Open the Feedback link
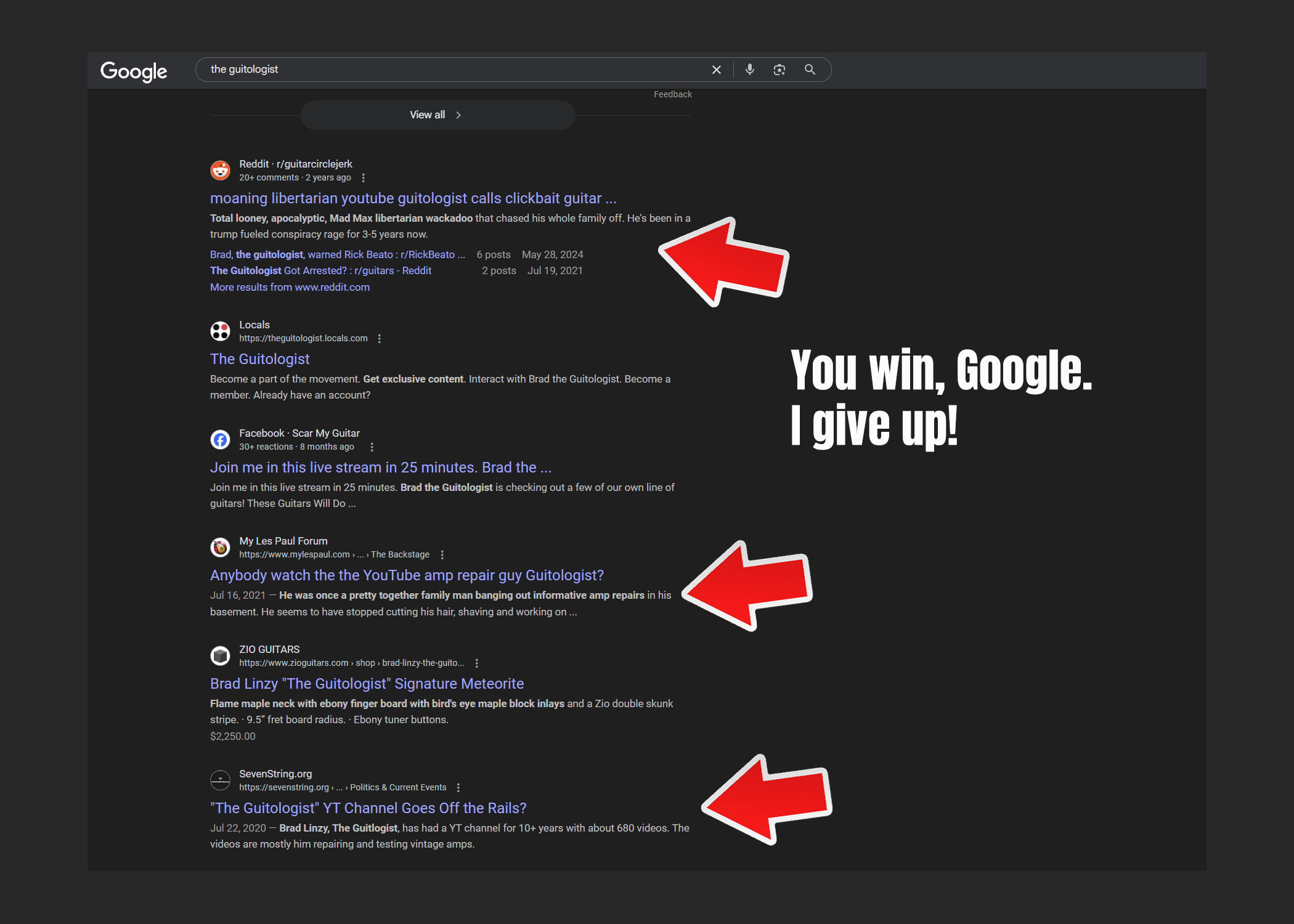The height and width of the screenshot is (924, 1294). click(672, 94)
